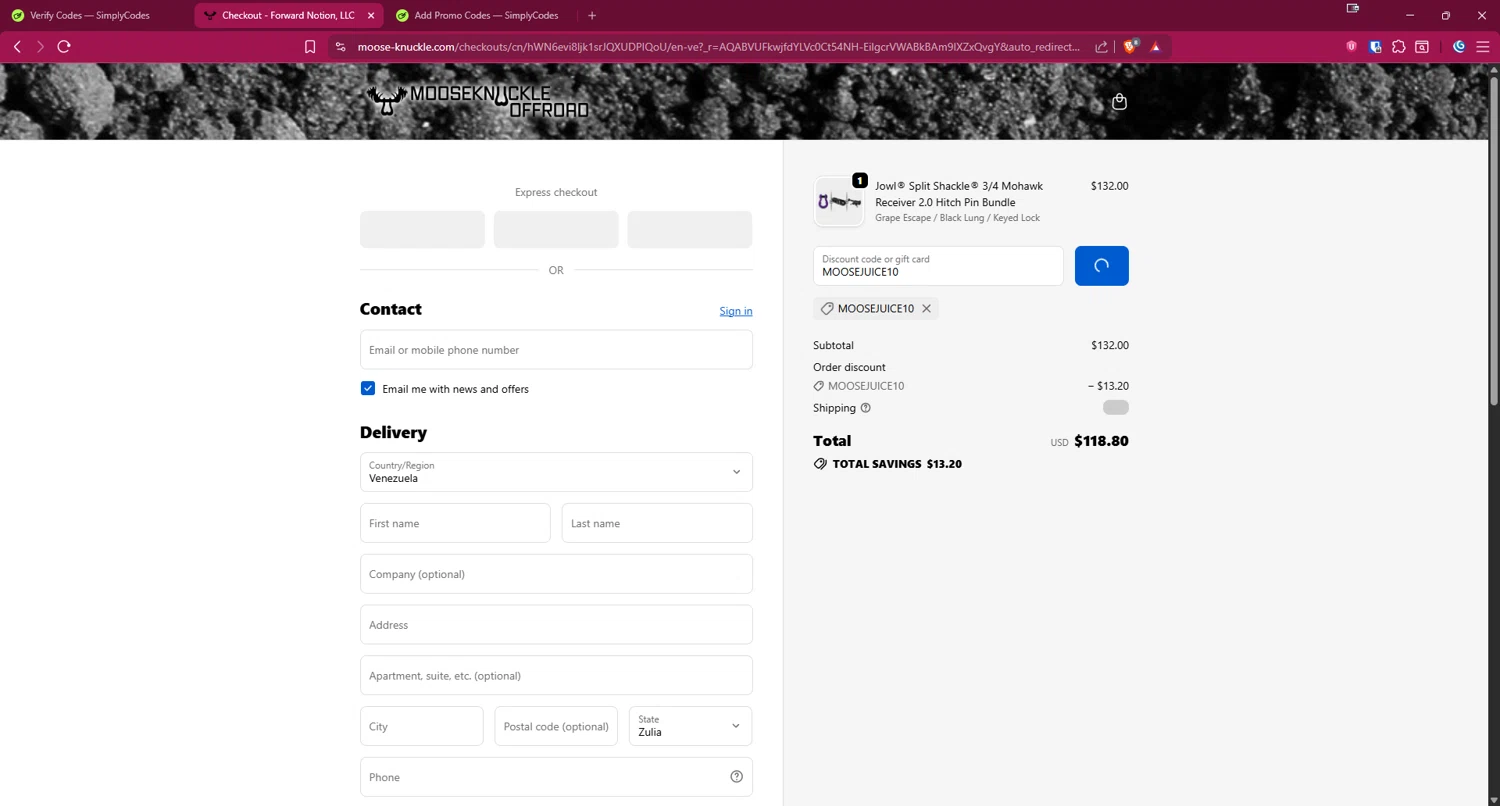The height and width of the screenshot is (806, 1500).
Task: Open the browser hamburger menu
Action: pyautogui.click(x=1483, y=47)
